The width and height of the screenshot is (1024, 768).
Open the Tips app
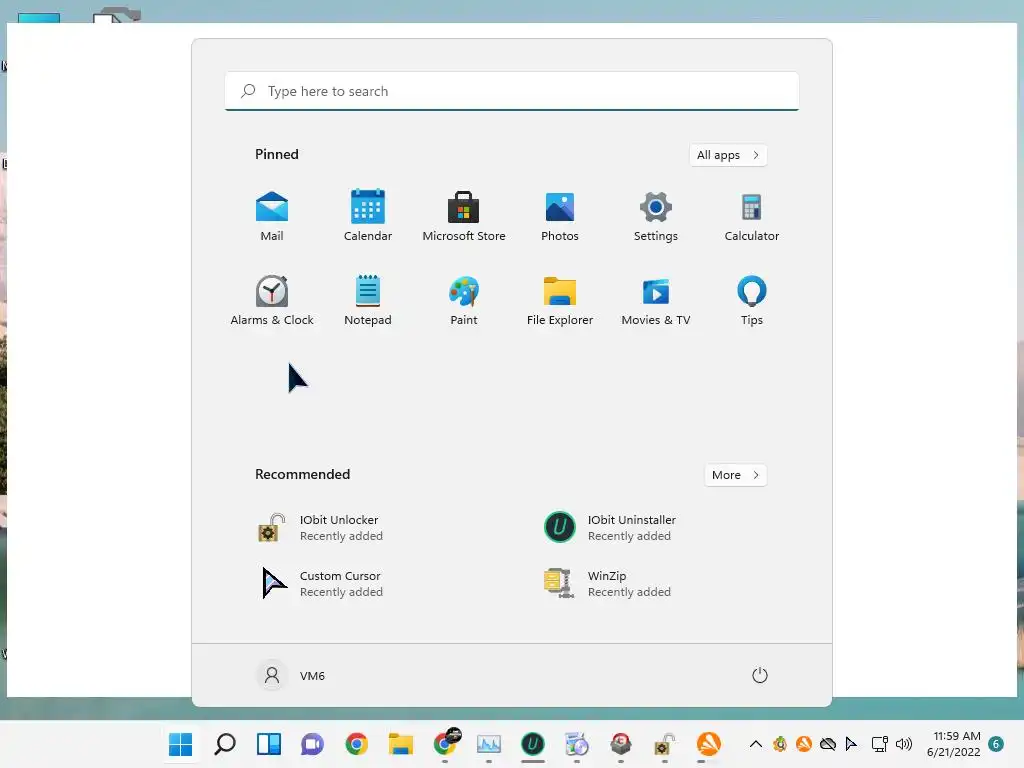tap(752, 300)
